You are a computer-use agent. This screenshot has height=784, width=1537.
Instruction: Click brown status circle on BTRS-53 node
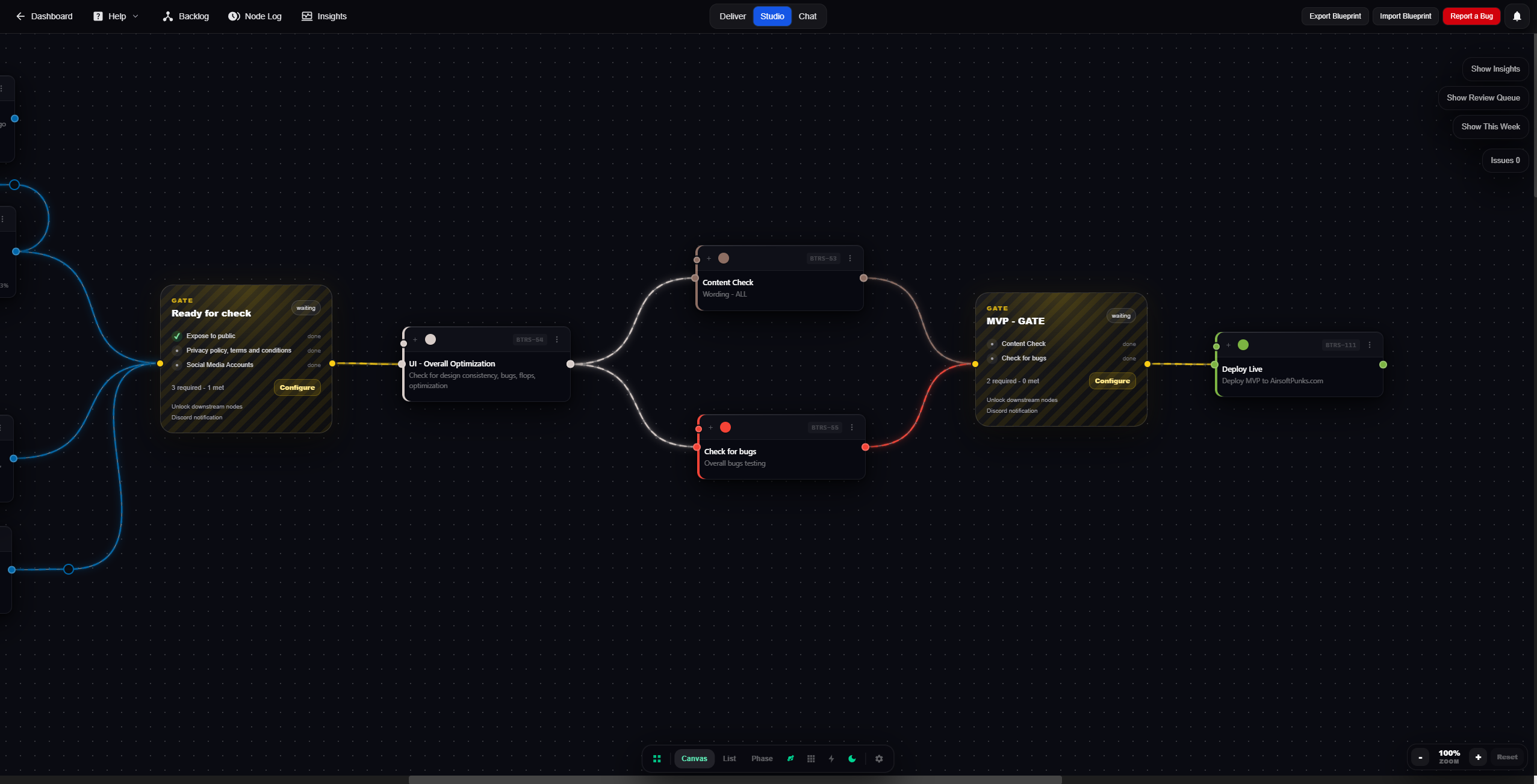pyautogui.click(x=724, y=258)
